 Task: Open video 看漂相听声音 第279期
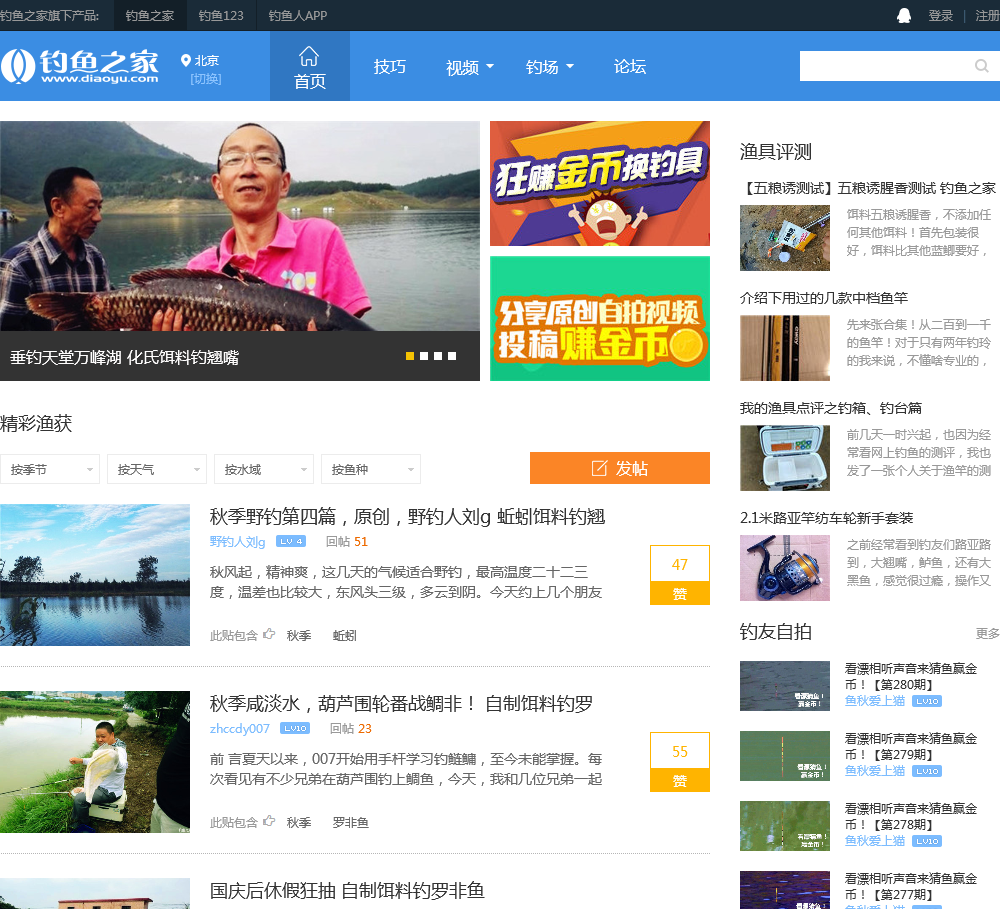pyautogui.click(x=911, y=746)
